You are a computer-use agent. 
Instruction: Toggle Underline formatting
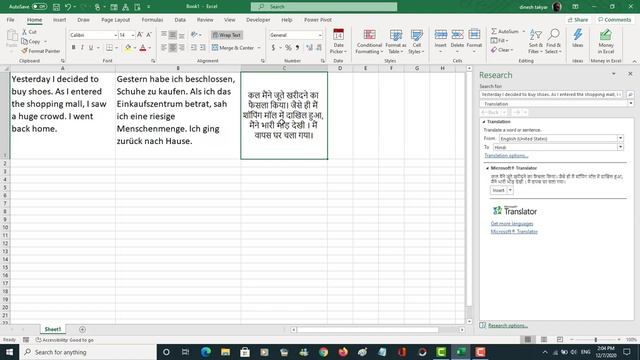pyautogui.click(x=91, y=48)
